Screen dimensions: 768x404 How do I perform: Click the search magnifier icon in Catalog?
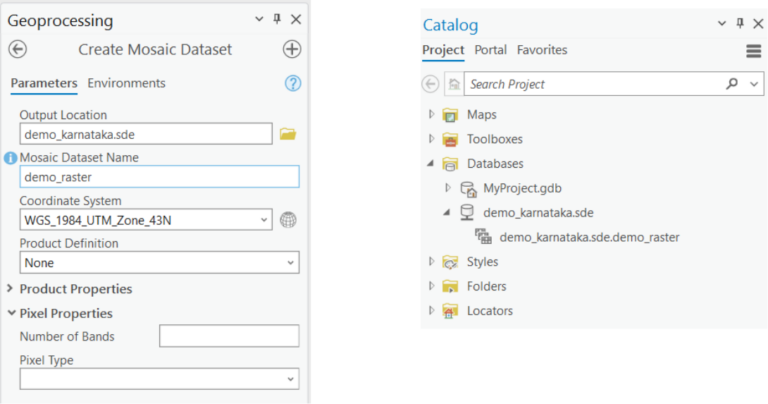(732, 85)
